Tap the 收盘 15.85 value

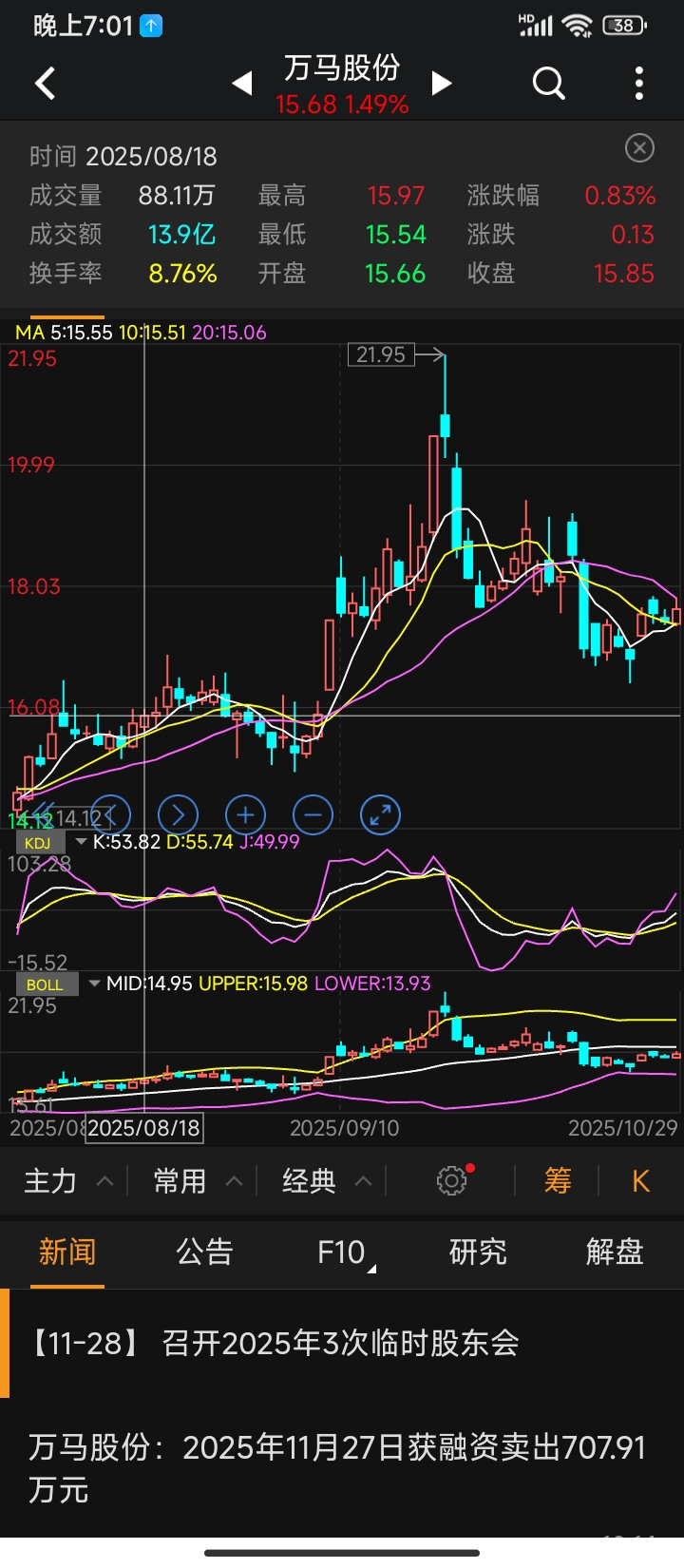click(x=624, y=274)
